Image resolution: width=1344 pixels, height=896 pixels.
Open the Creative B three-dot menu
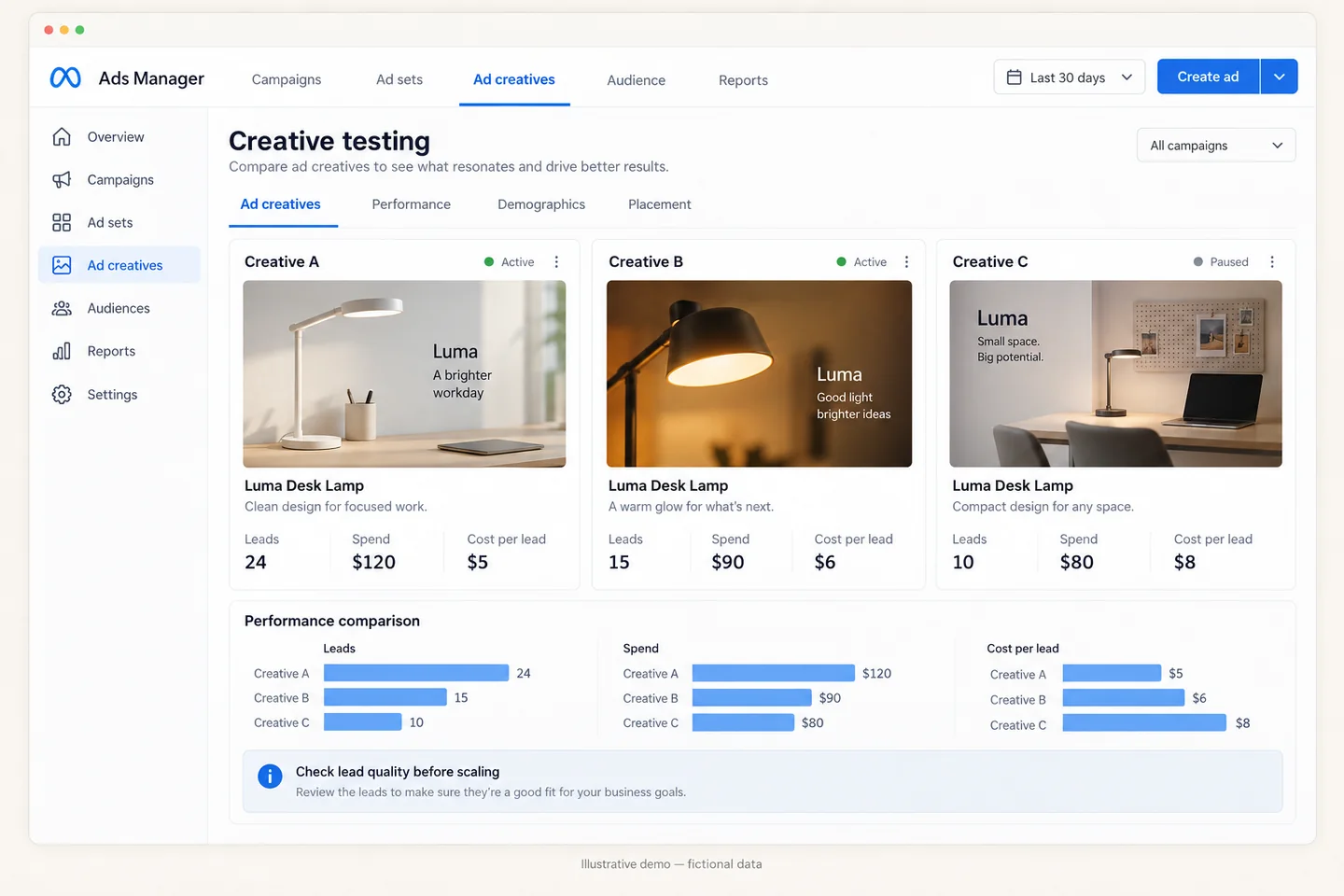(906, 262)
